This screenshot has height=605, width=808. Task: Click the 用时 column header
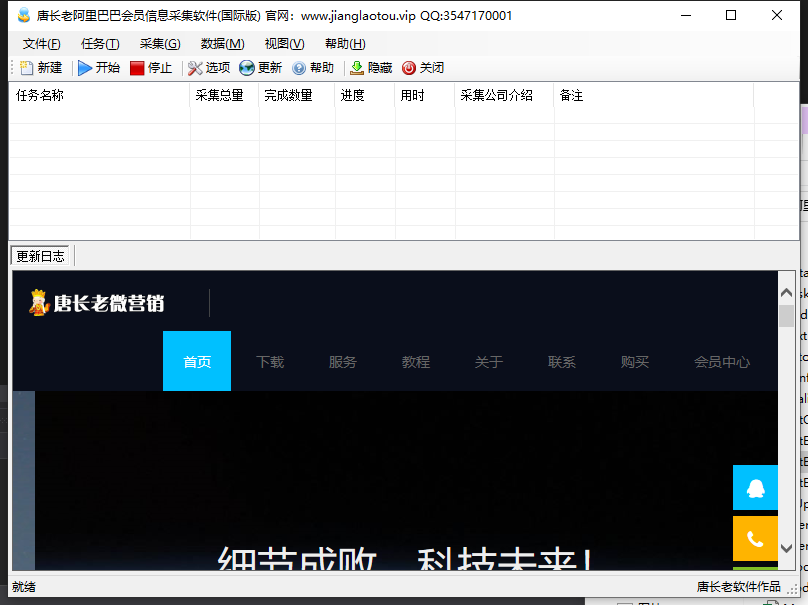pyautogui.click(x=425, y=95)
